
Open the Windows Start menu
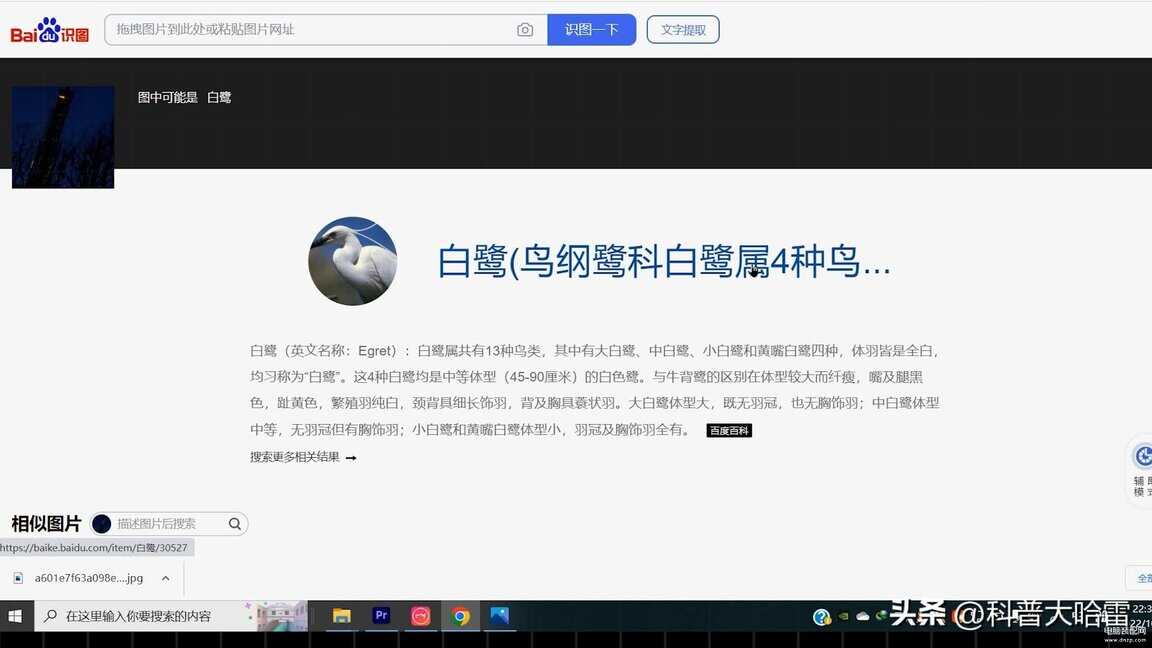[x=16, y=616]
